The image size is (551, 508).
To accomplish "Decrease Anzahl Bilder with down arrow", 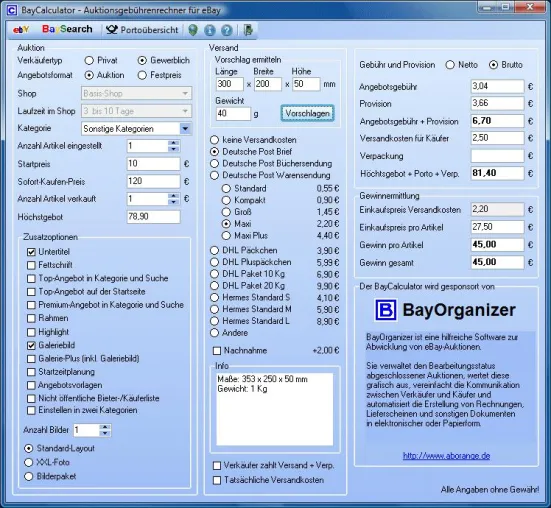I will point(105,434).
